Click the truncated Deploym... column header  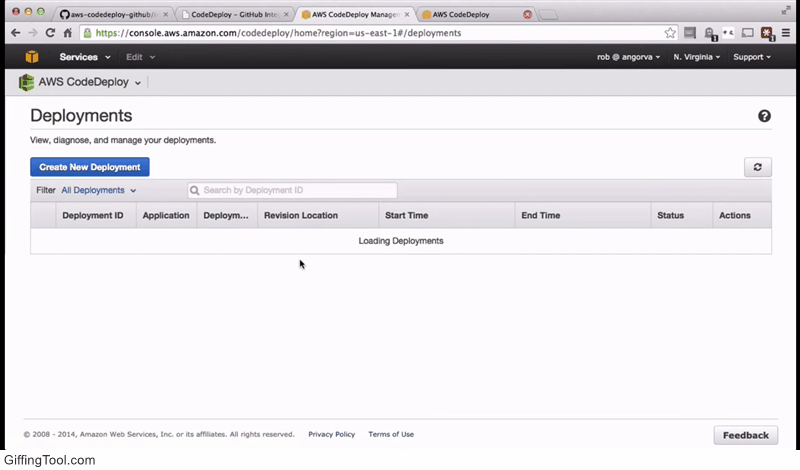pyautogui.click(x=226, y=215)
